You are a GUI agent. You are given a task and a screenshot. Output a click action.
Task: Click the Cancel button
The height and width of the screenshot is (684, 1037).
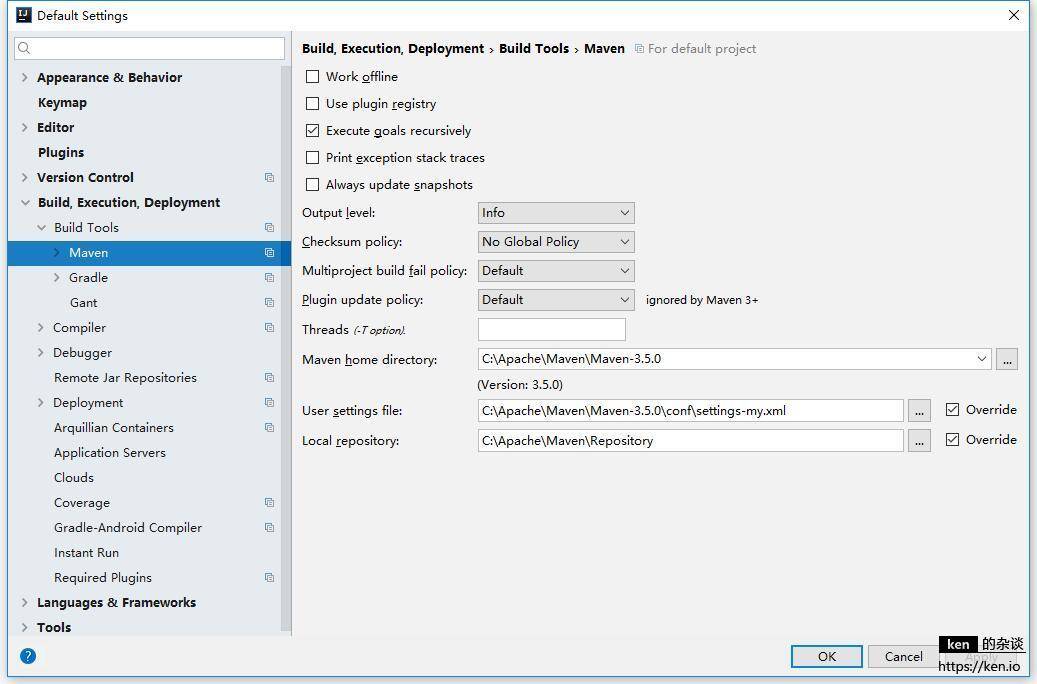point(903,656)
